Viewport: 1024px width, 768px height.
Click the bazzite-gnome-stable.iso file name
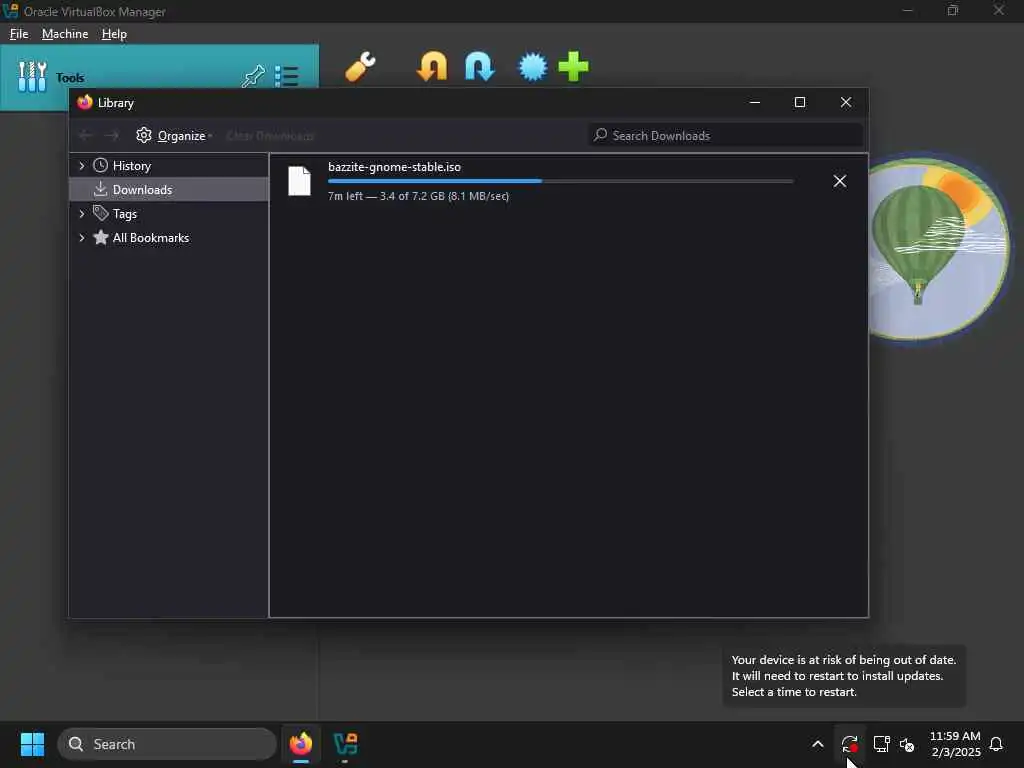point(394,167)
